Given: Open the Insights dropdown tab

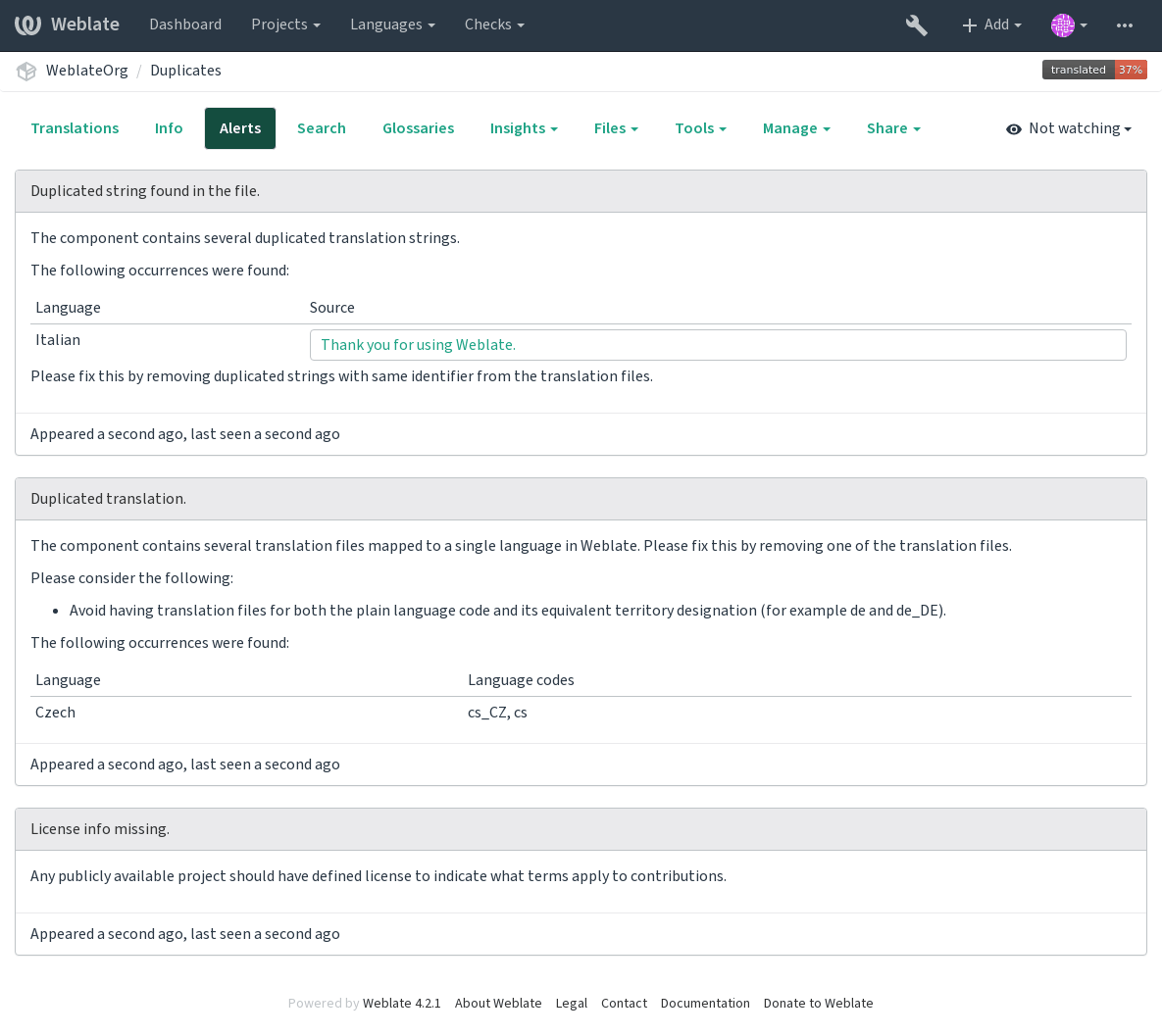Looking at the screenshot, I should (x=524, y=128).
